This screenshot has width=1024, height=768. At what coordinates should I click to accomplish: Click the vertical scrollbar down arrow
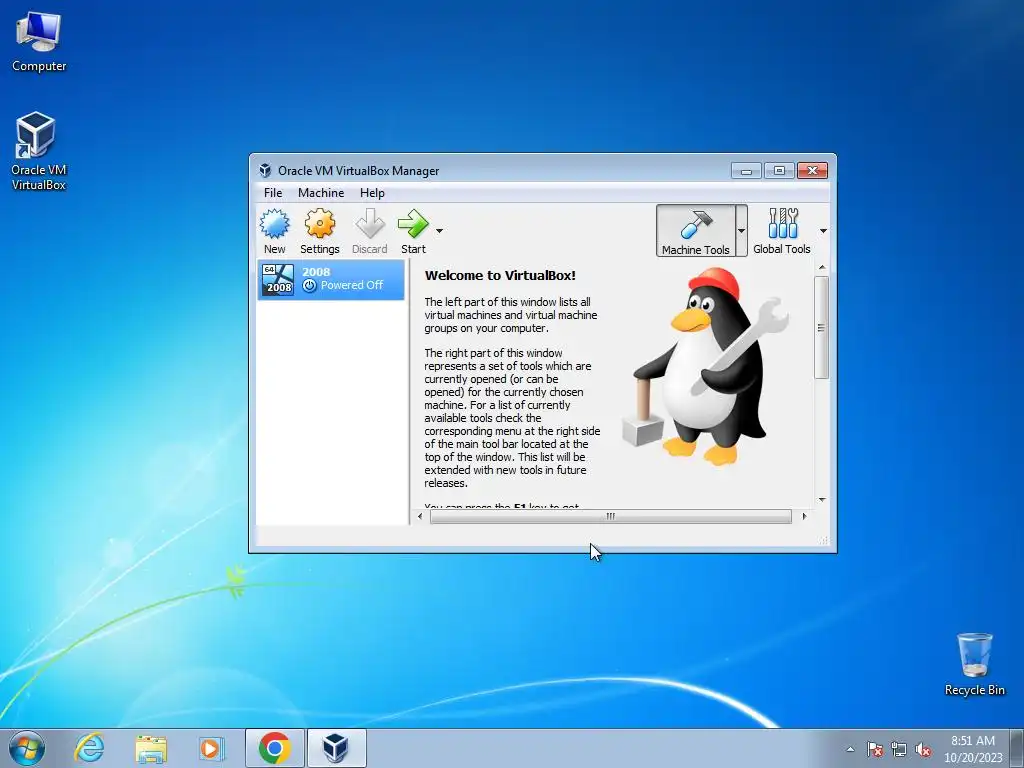pyautogui.click(x=822, y=500)
